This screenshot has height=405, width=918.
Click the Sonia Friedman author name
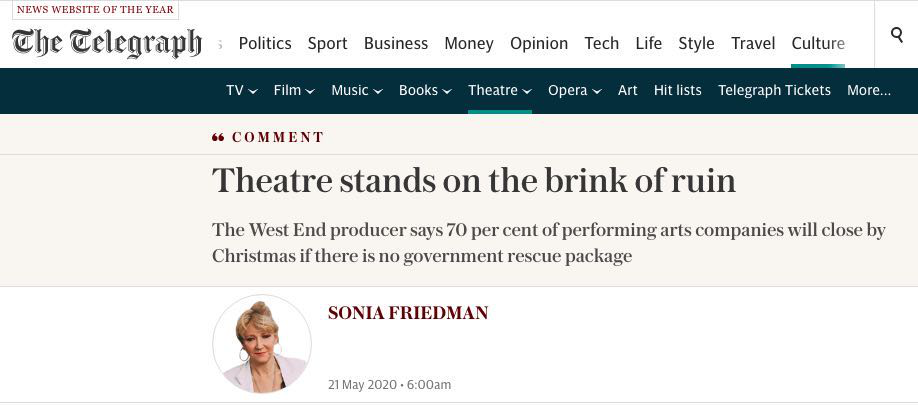point(408,313)
